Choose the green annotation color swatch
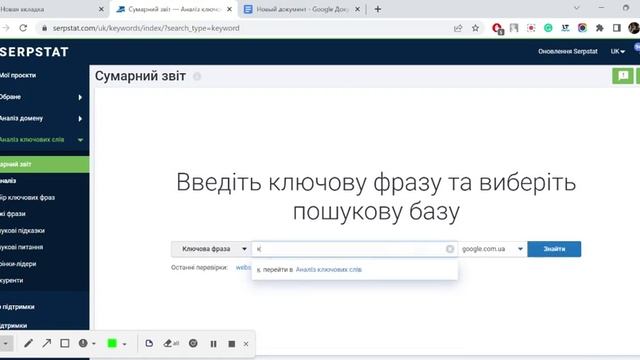The image size is (640, 360). pos(112,343)
